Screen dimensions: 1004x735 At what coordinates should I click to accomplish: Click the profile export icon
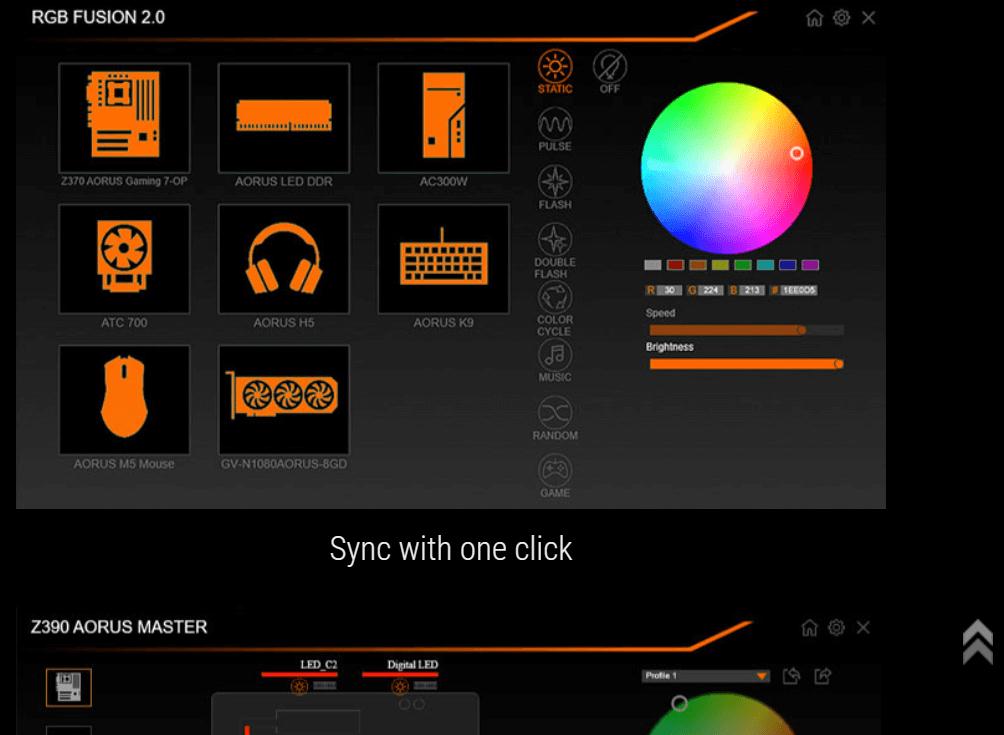[x=823, y=676]
